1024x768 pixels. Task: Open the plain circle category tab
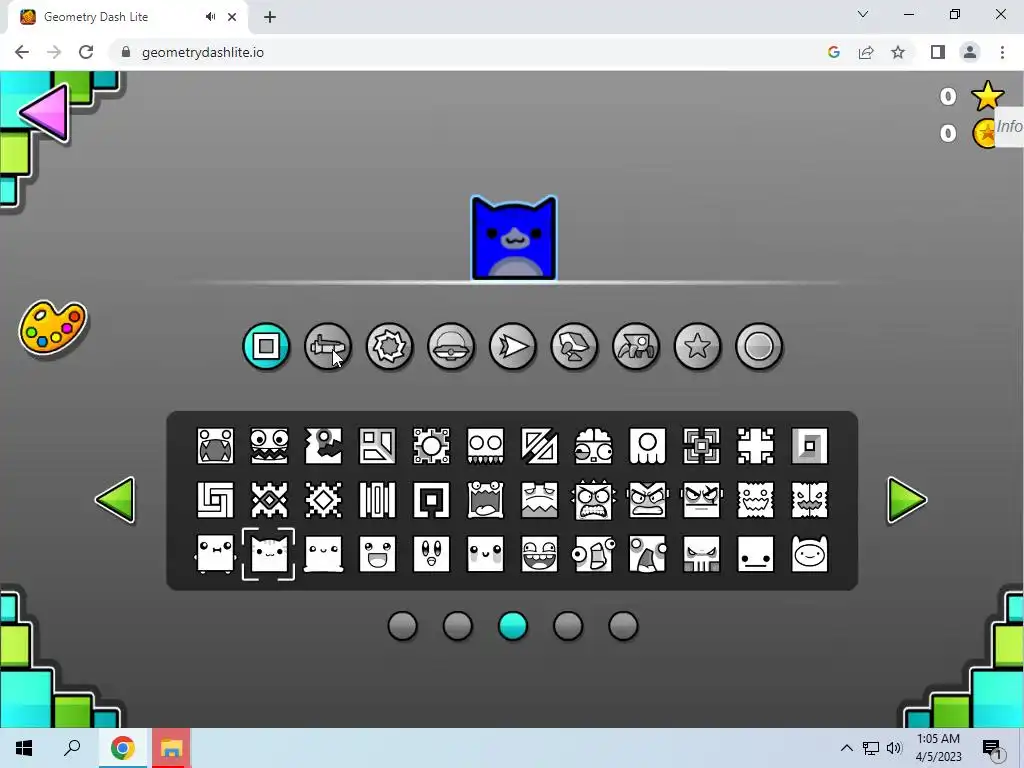[759, 346]
